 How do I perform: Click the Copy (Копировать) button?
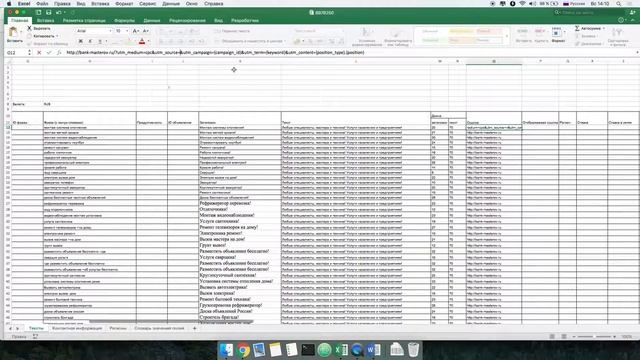click(41, 36)
